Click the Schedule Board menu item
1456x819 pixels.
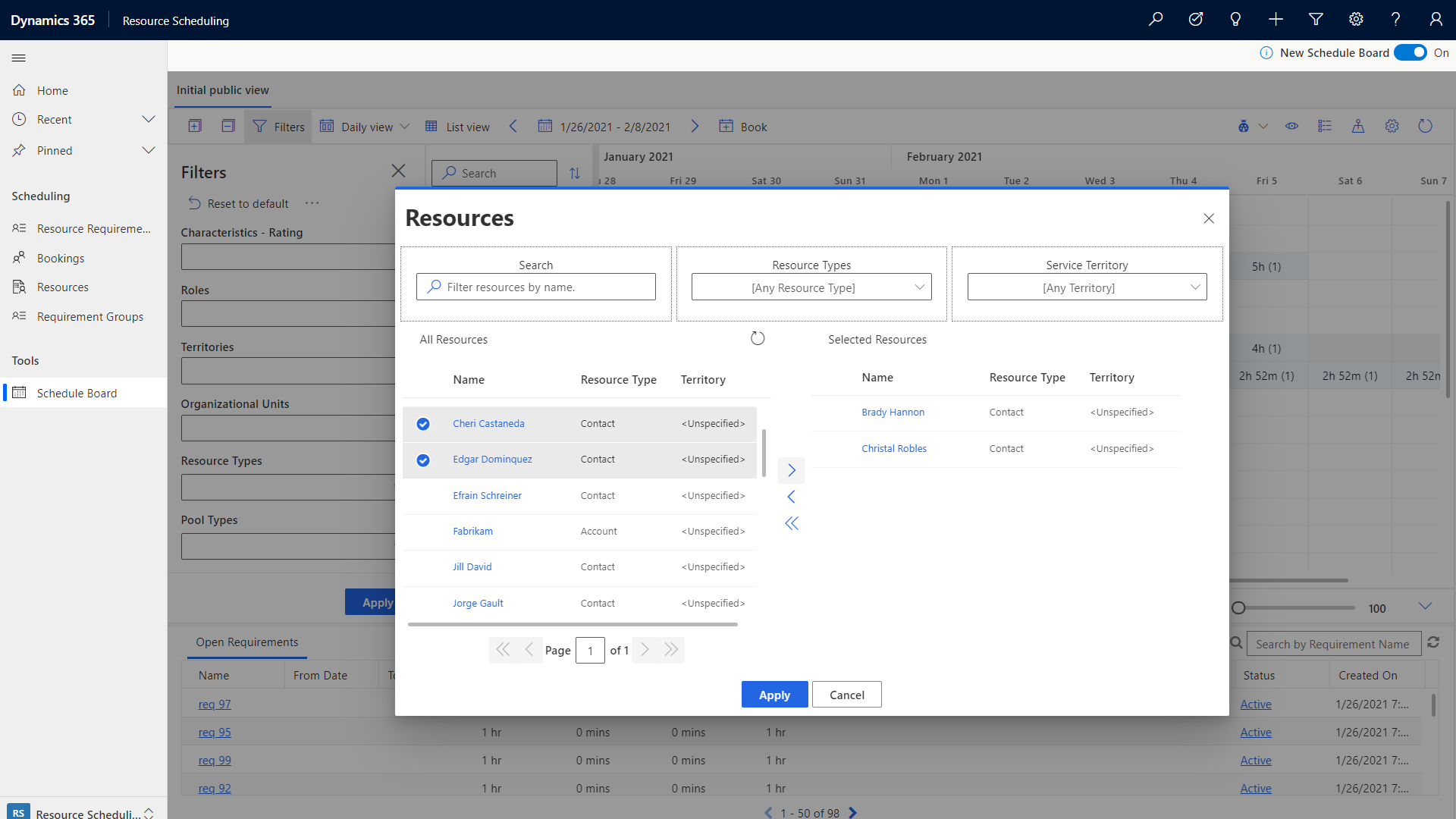tap(76, 392)
